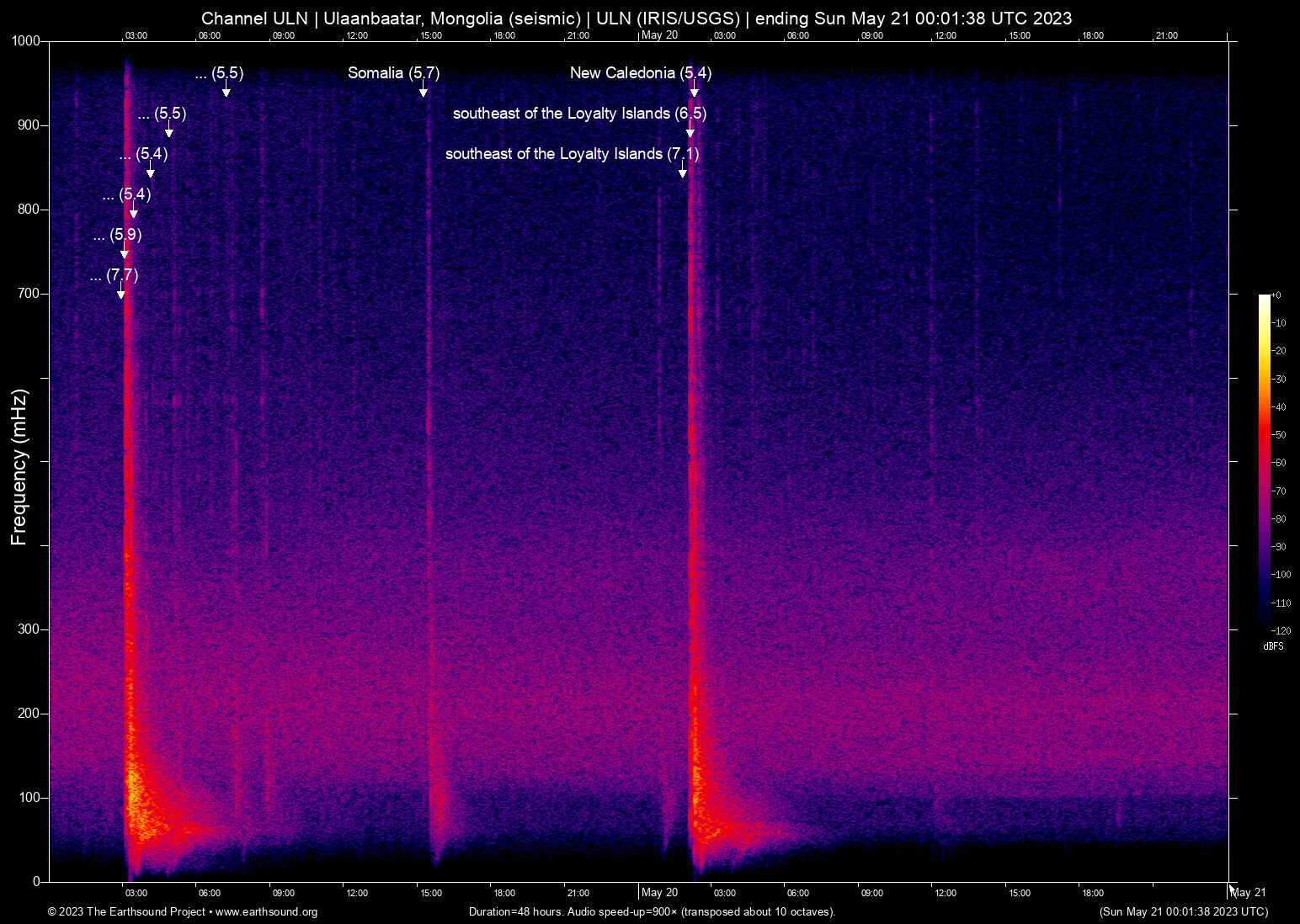
Task: Click the 300 tick on the frequency axis
Action: coord(29,629)
